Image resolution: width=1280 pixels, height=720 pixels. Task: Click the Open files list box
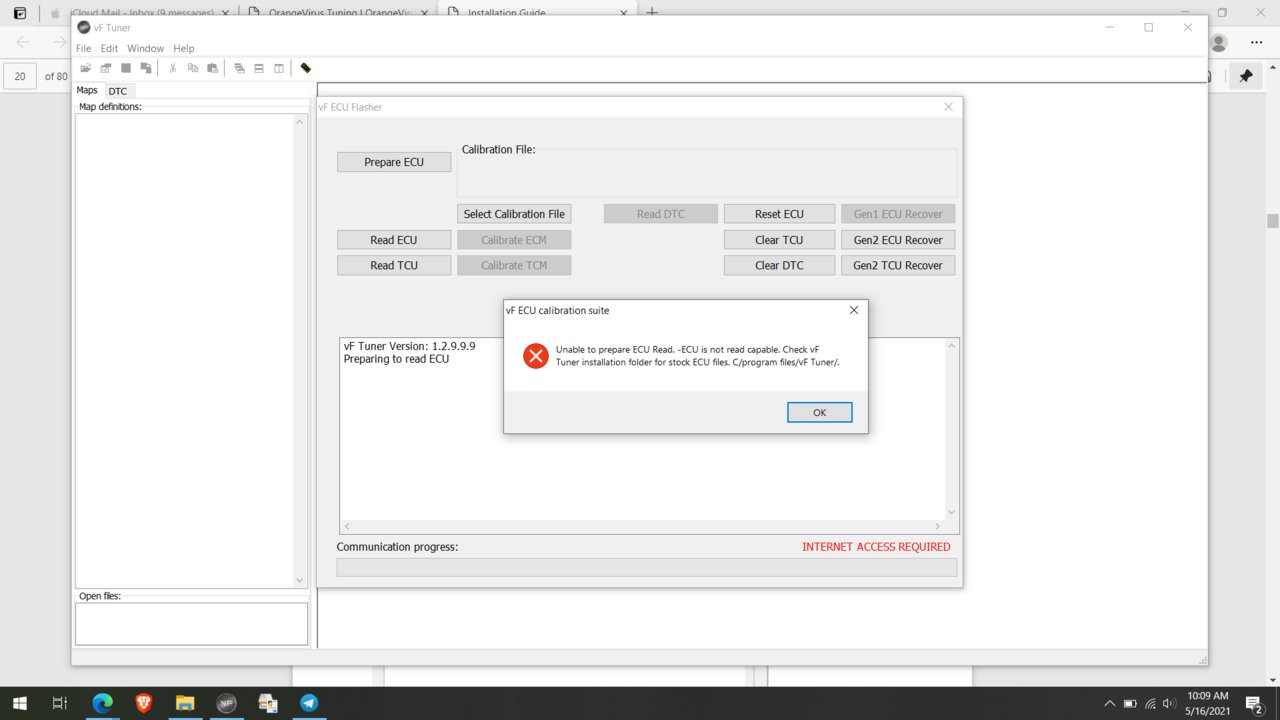coord(191,624)
